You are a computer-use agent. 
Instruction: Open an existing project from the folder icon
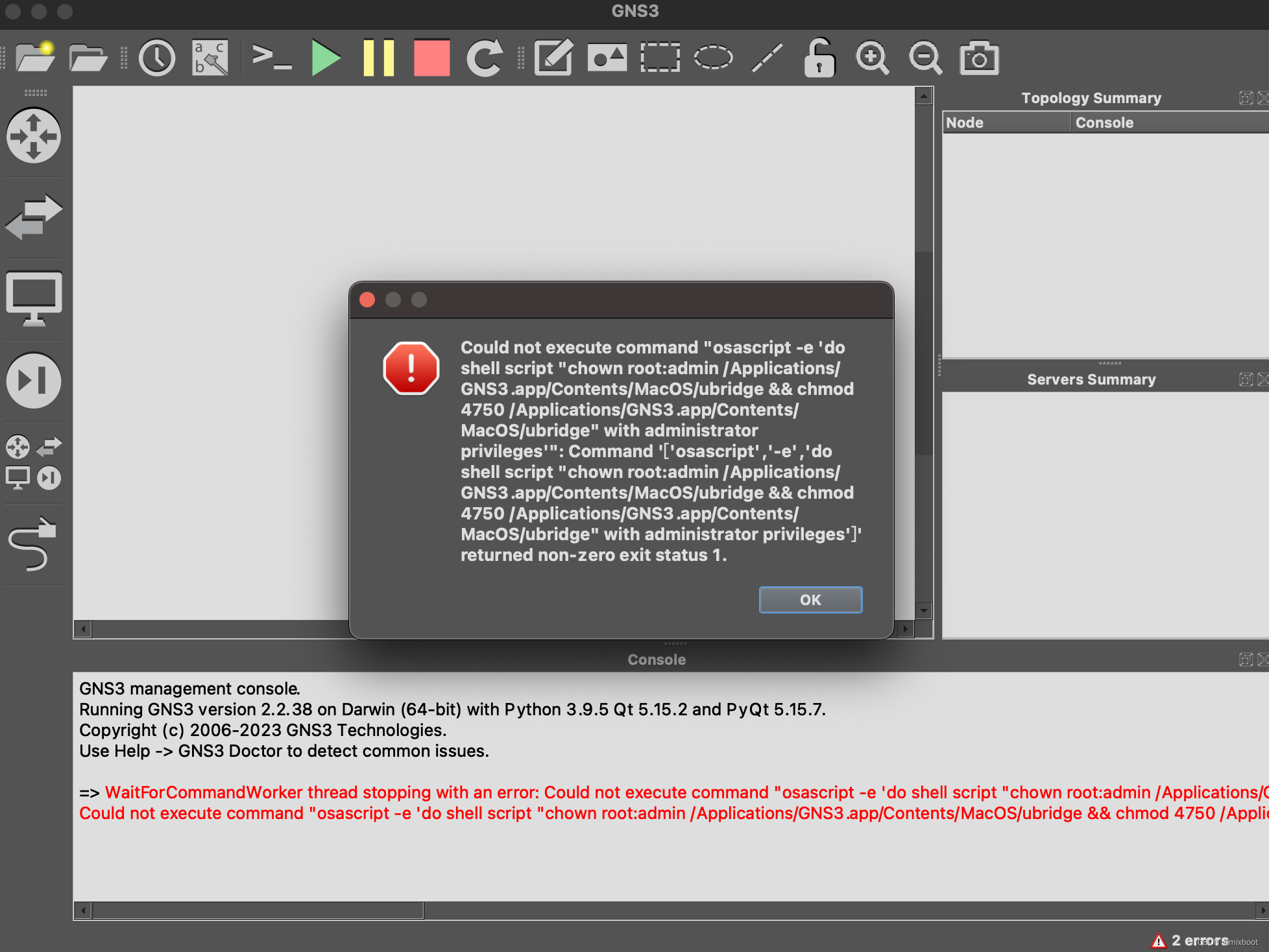[88, 58]
